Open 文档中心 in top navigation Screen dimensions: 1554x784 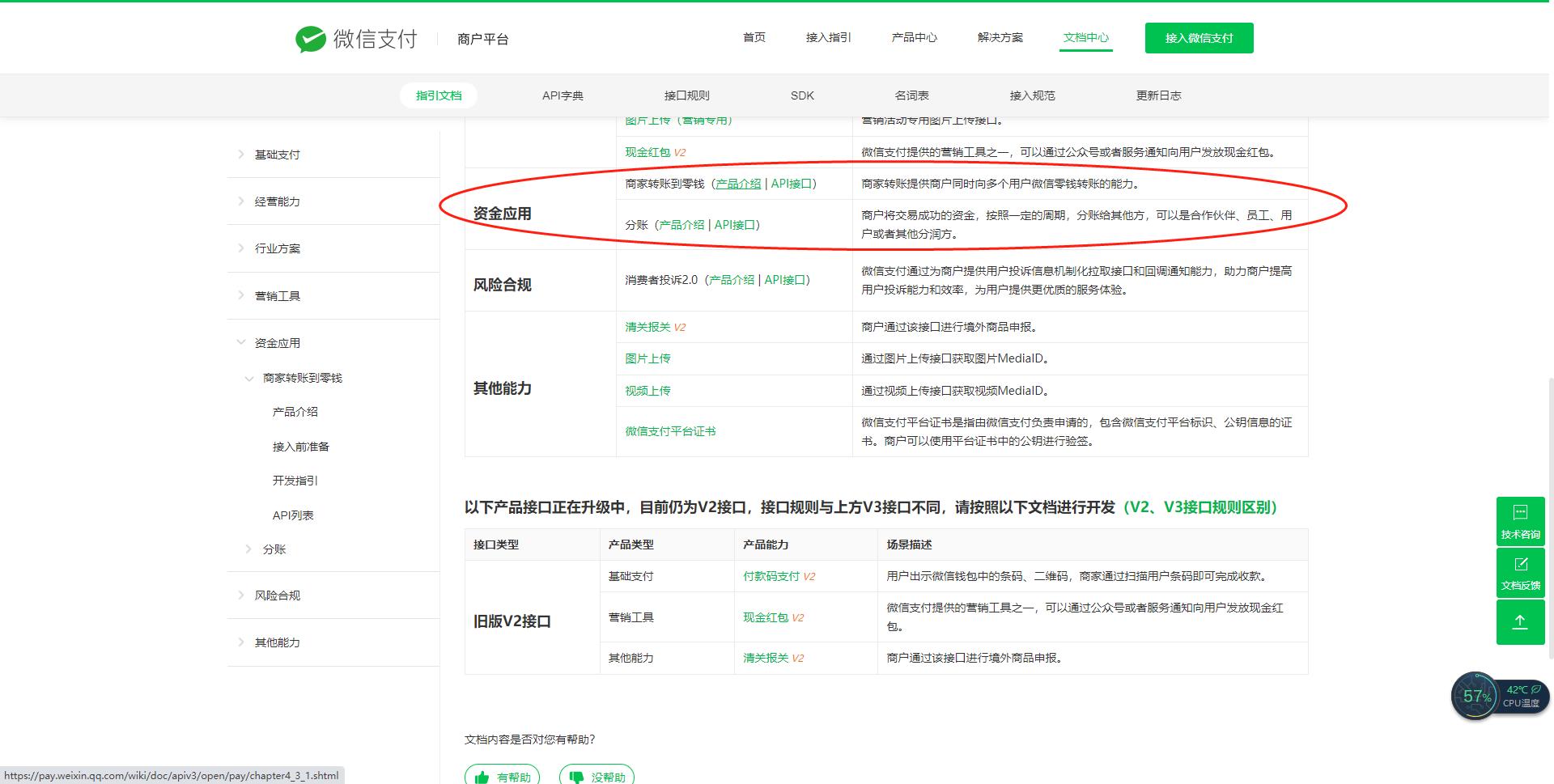[x=1086, y=37]
